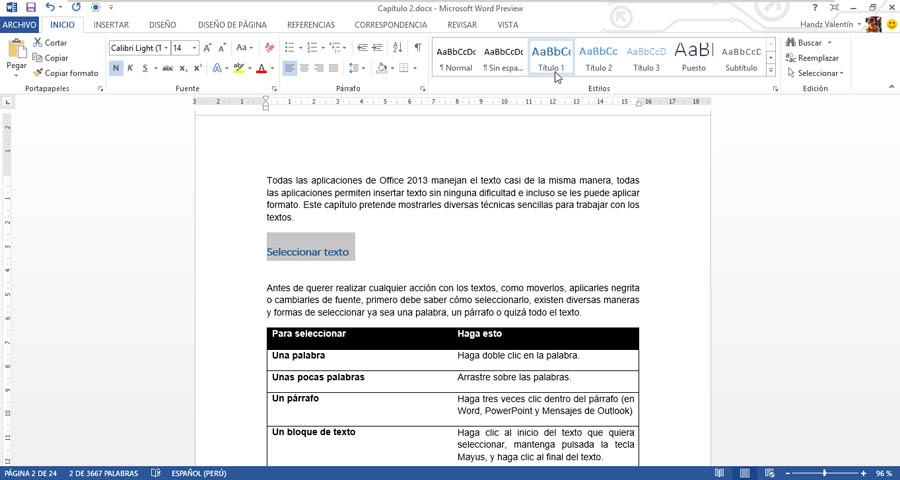Show paragraph marks with pilcrow icon
Screen dimensions: 900x480
pos(418,48)
